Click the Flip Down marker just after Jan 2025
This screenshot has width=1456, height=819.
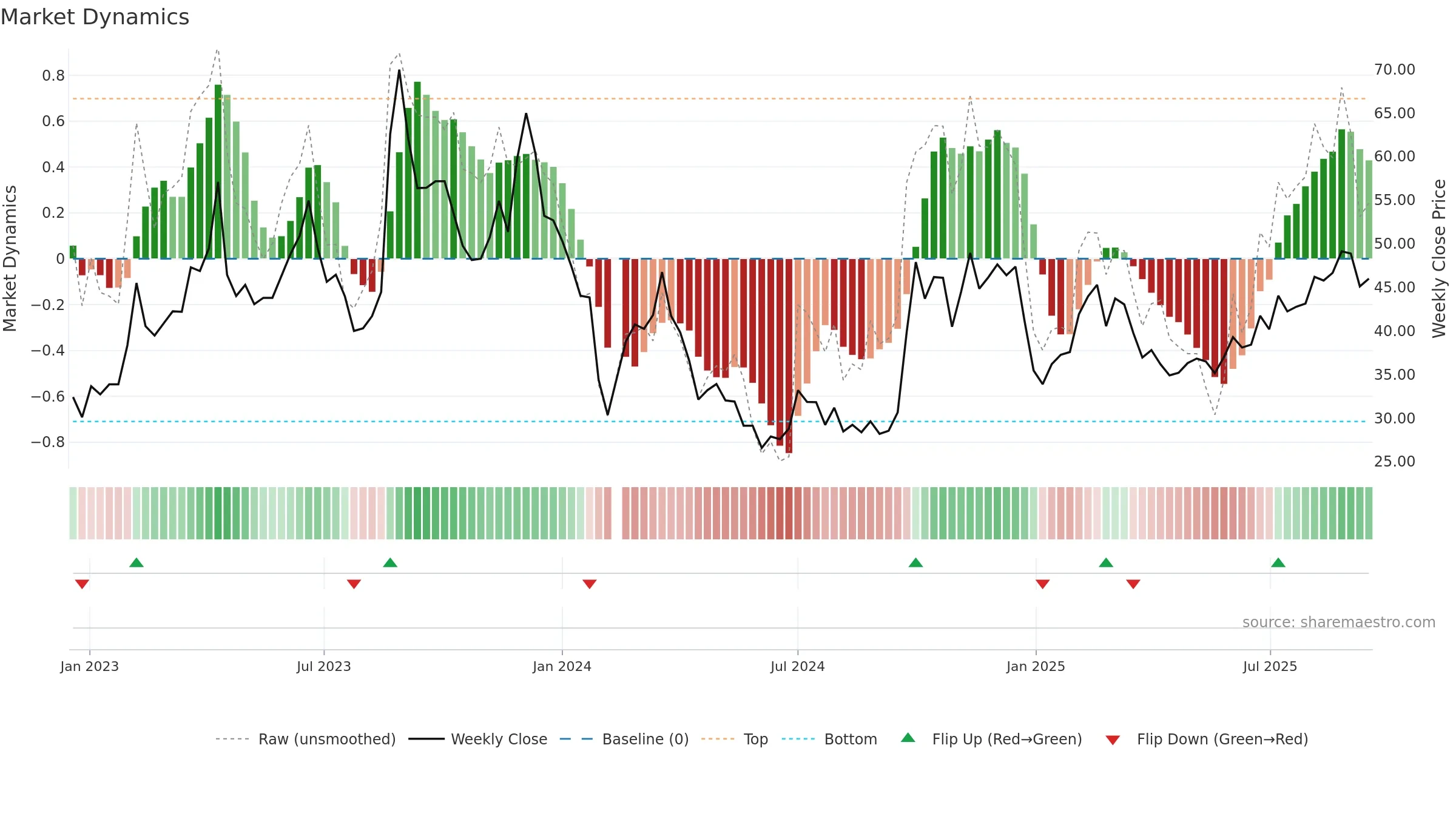(x=1042, y=584)
